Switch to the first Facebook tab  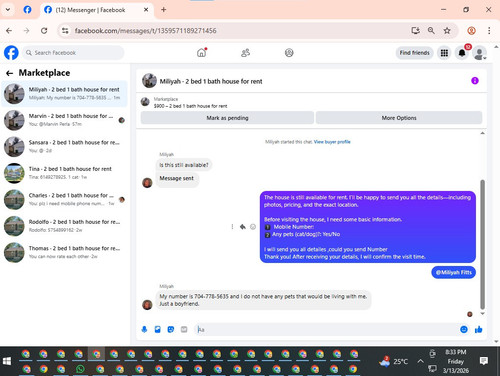(x=28, y=10)
